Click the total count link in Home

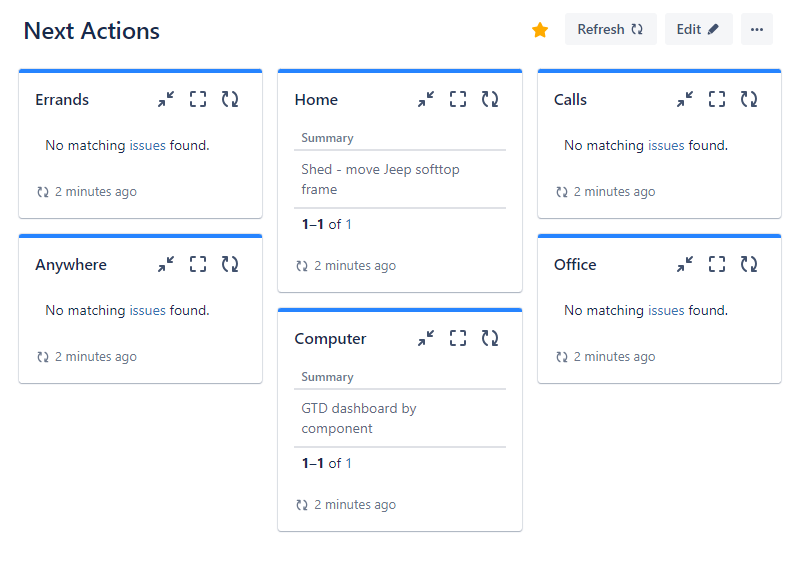point(349,225)
